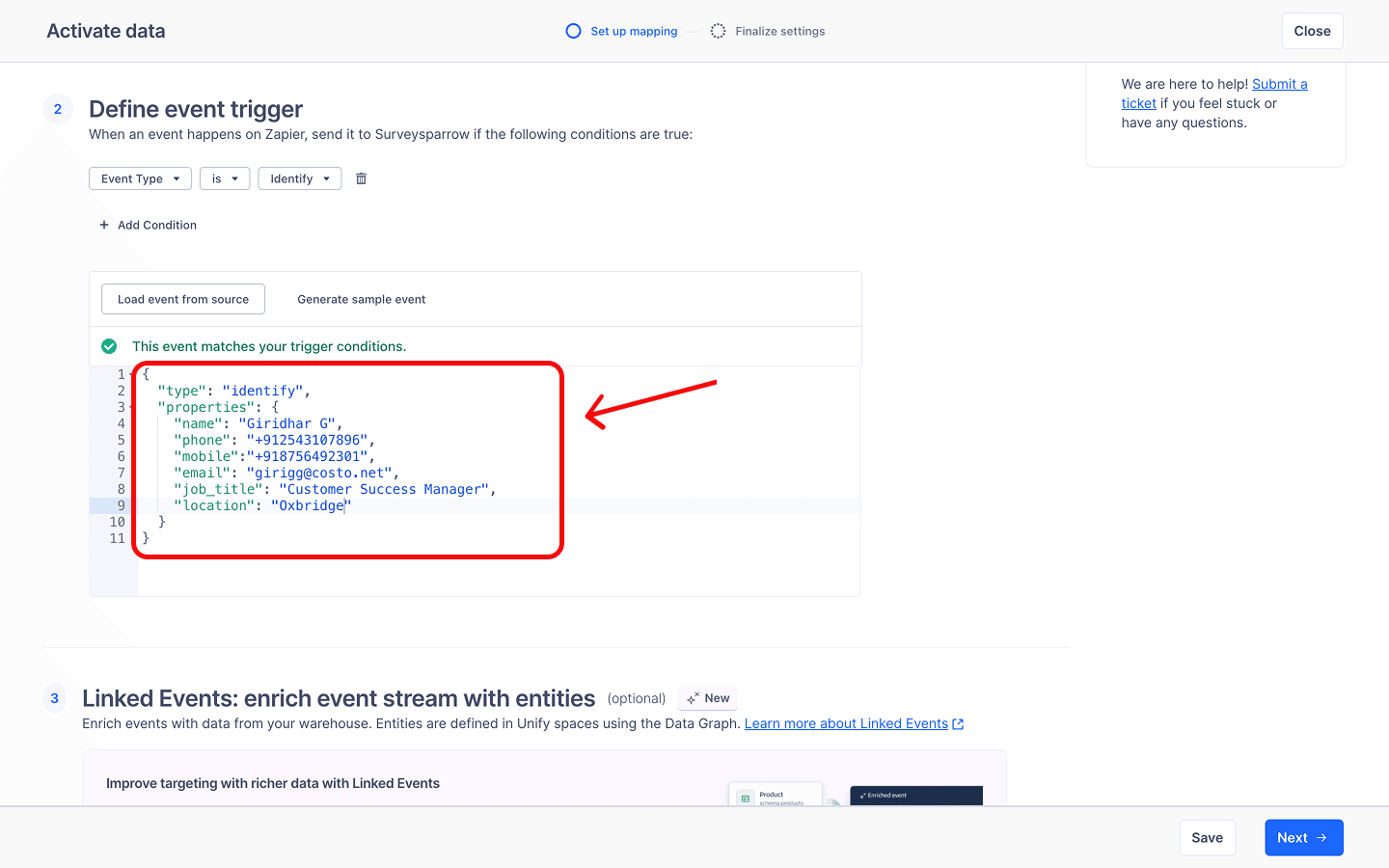Click the Close button
1389x868 pixels.
point(1312,31)
